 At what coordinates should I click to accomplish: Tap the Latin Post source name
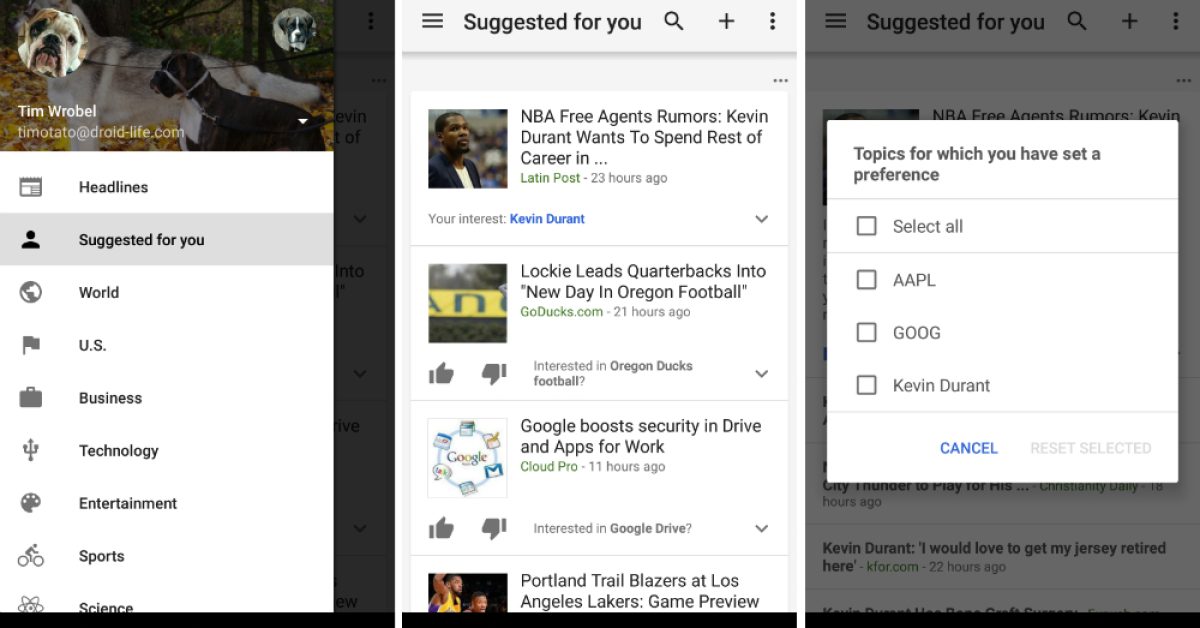(550, 178)
